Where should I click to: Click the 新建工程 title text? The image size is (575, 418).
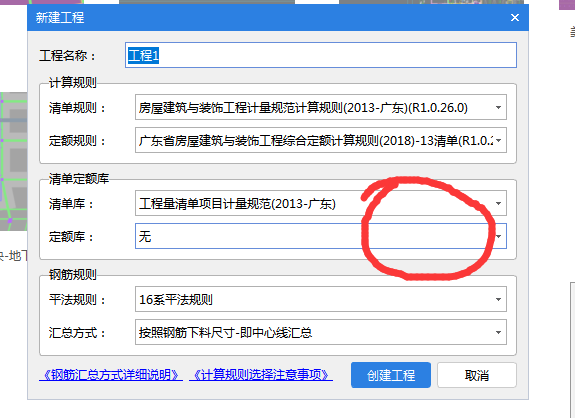[x=60, y=18]
